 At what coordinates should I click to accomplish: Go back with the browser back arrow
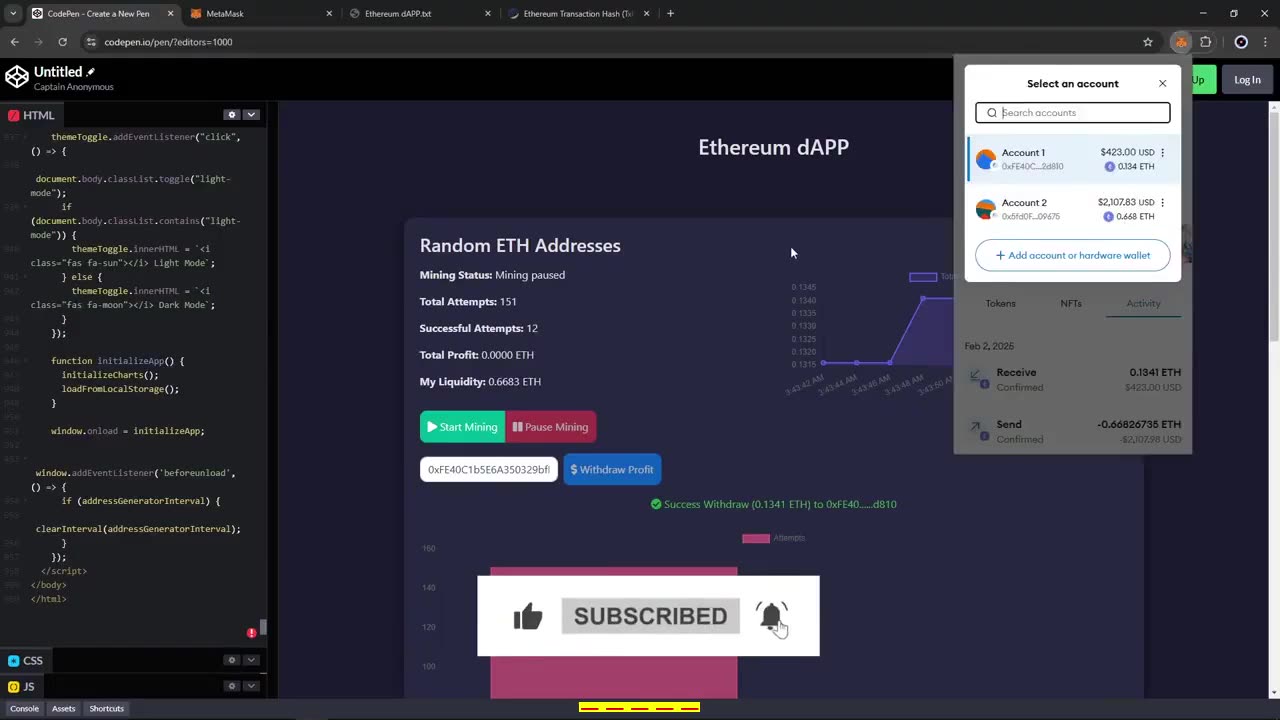click(x=14, y=42)
